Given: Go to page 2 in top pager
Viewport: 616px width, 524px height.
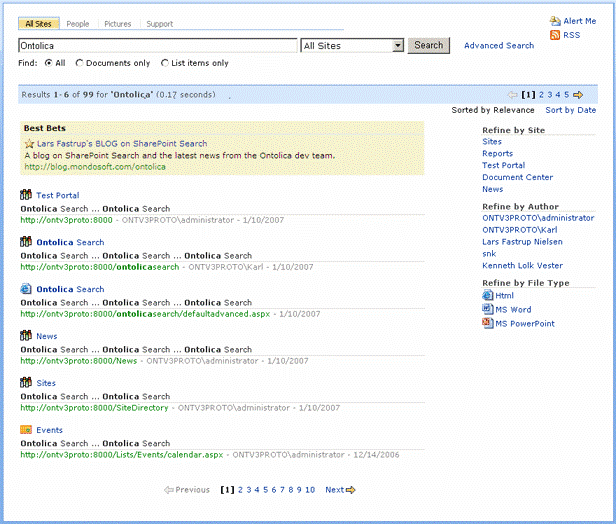Looking at the screenshot, I should 541,95.
